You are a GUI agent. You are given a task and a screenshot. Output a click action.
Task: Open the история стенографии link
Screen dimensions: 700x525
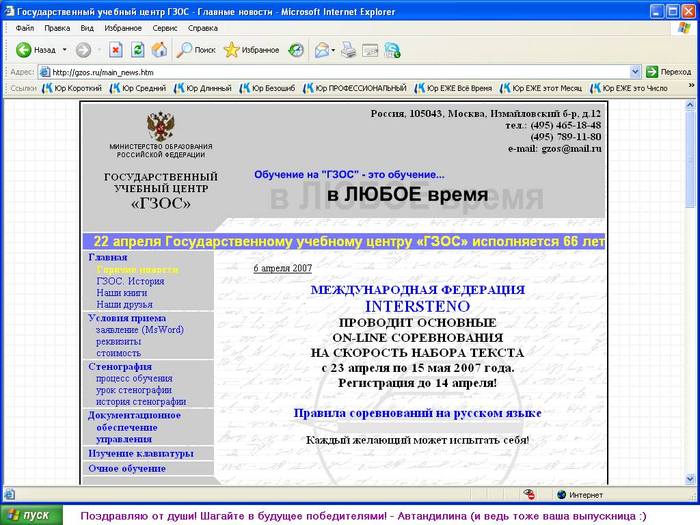point(141,401)
